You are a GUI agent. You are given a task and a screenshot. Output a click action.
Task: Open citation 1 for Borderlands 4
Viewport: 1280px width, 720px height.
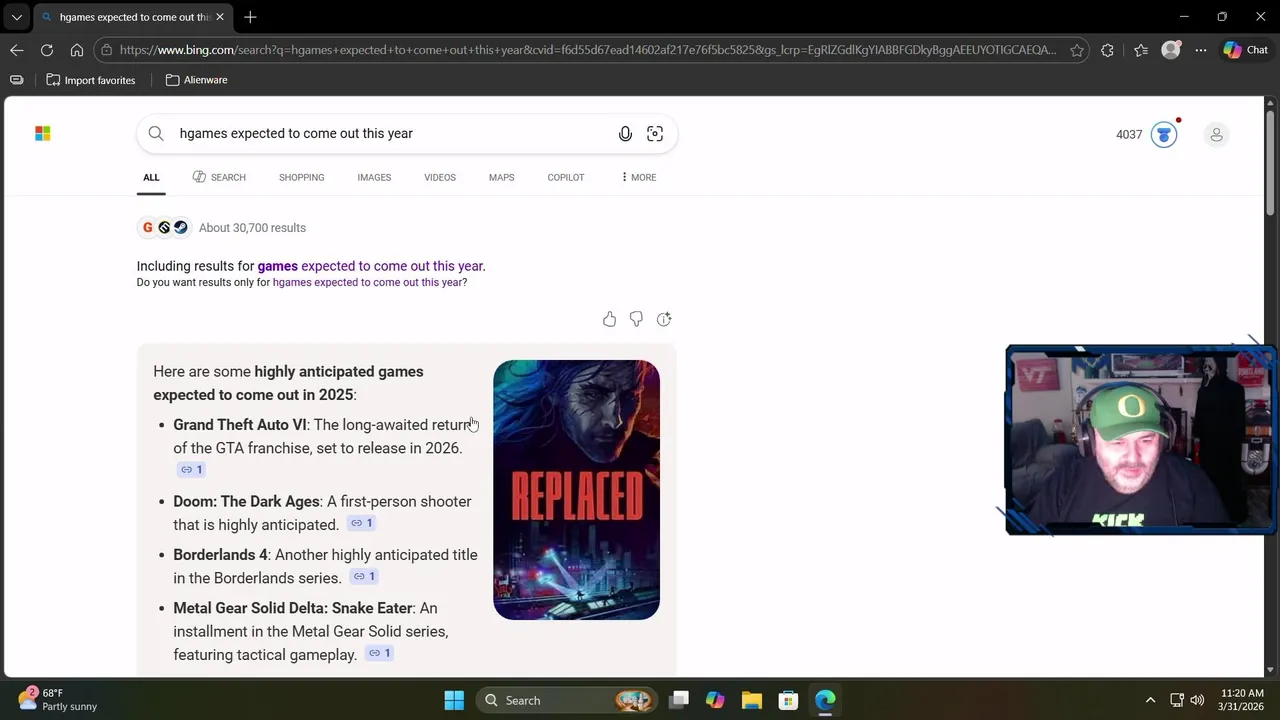[364, 576]
